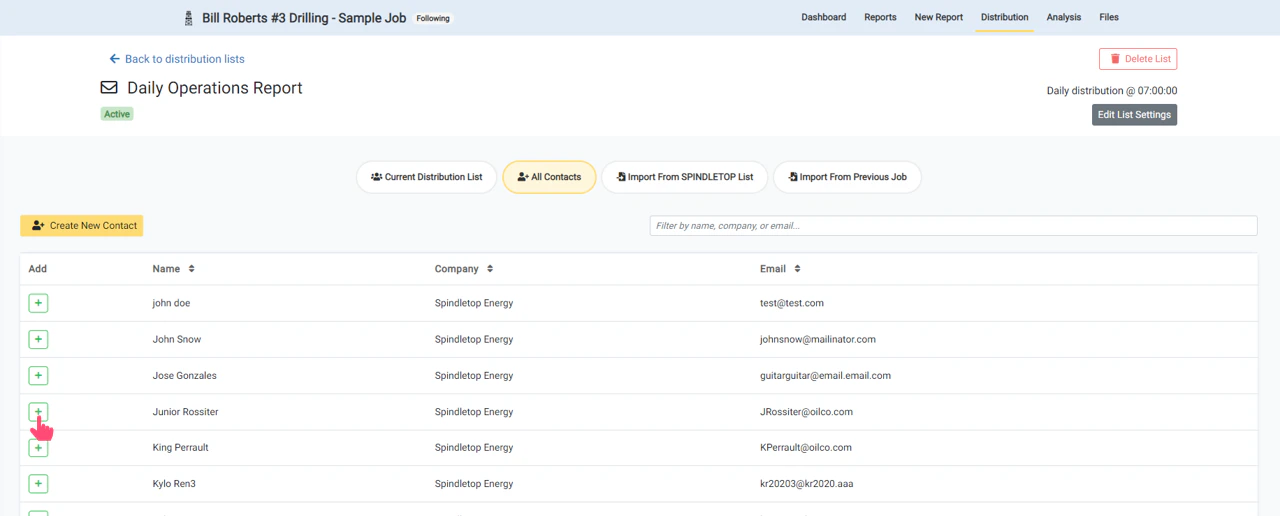1280x516 pixels.
Task: Click the job title Bill Roberts #3 Drilling
Action: coord(304,18)
